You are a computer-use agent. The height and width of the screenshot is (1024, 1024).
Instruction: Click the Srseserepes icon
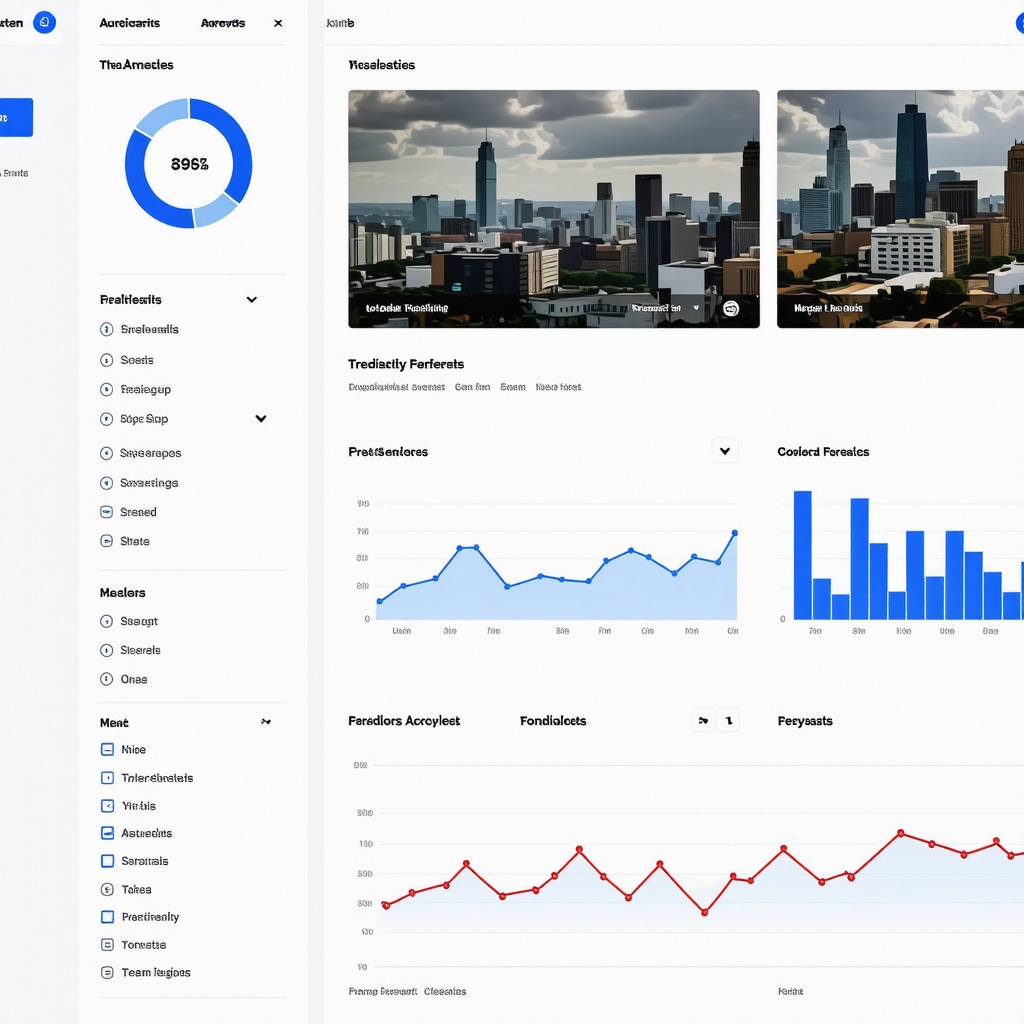106,453
